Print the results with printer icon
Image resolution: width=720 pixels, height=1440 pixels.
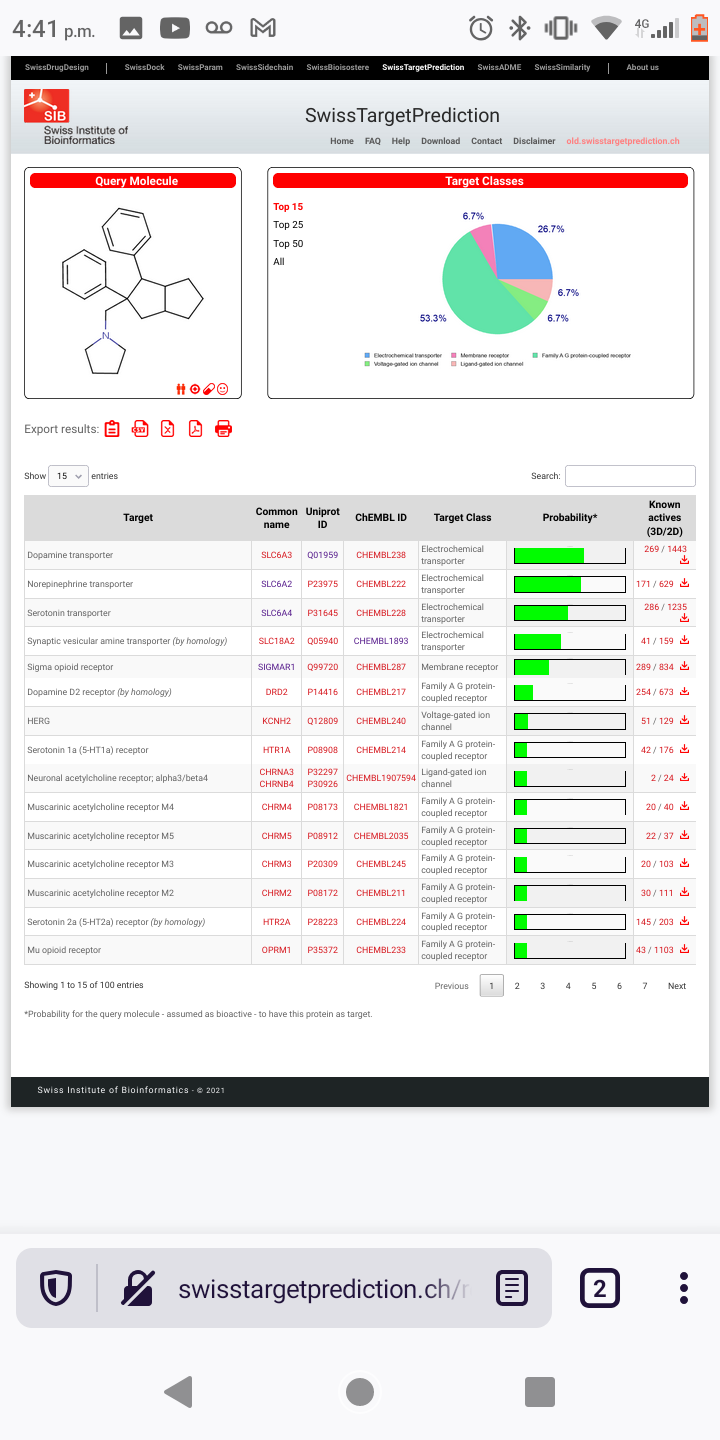click(223, 429)
